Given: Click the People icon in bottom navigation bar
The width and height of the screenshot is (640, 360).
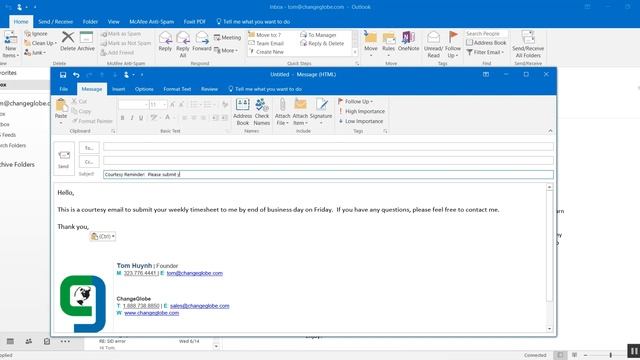Looking at the screenshot, I should (29, 341).
